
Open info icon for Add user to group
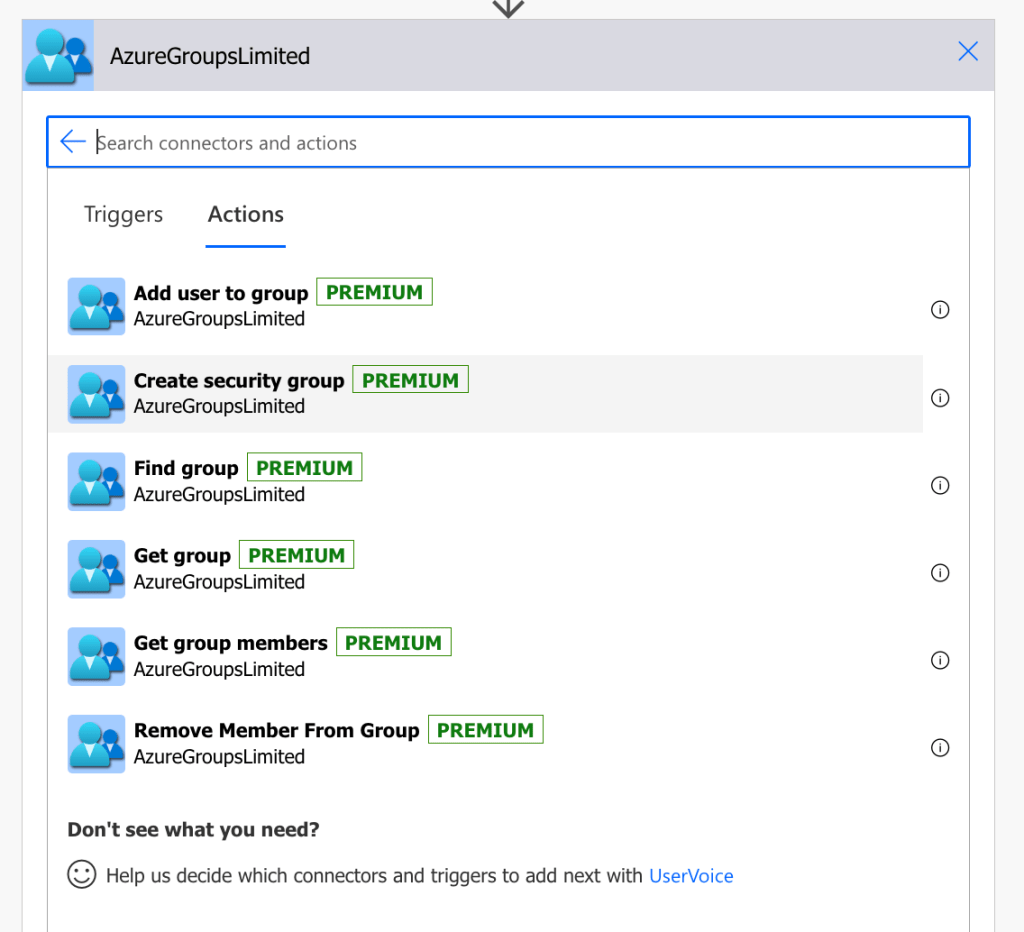939,310
